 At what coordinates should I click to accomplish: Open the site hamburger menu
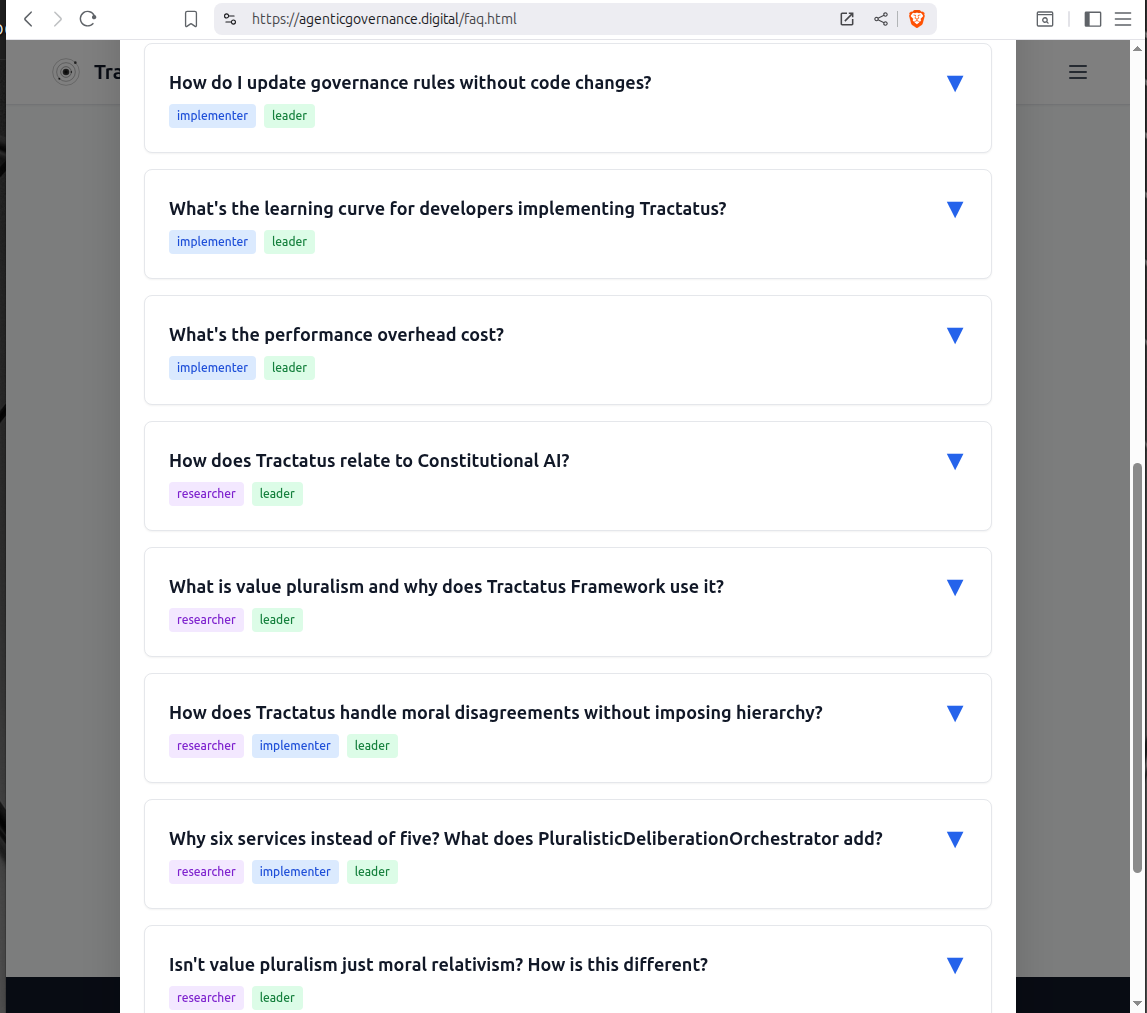(1077, 72)
